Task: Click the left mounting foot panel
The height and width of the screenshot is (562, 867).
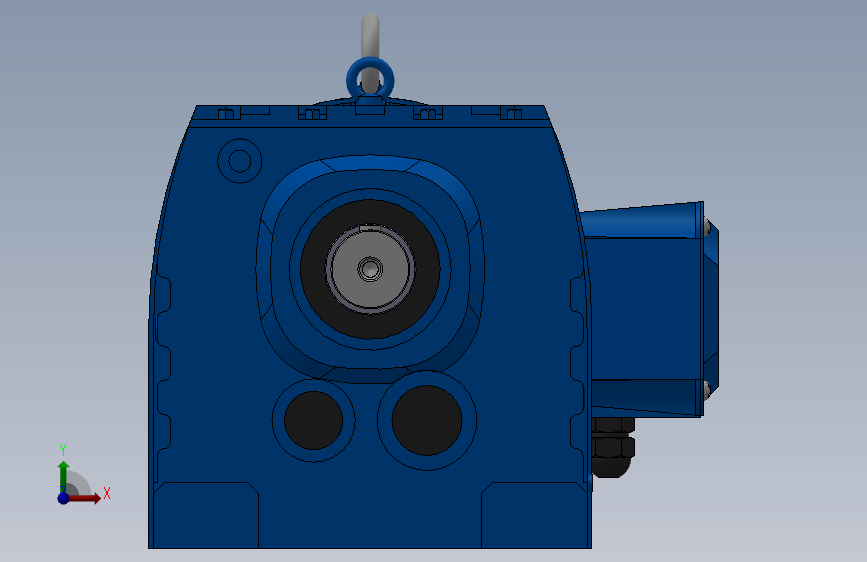Action: click(206, 515)
